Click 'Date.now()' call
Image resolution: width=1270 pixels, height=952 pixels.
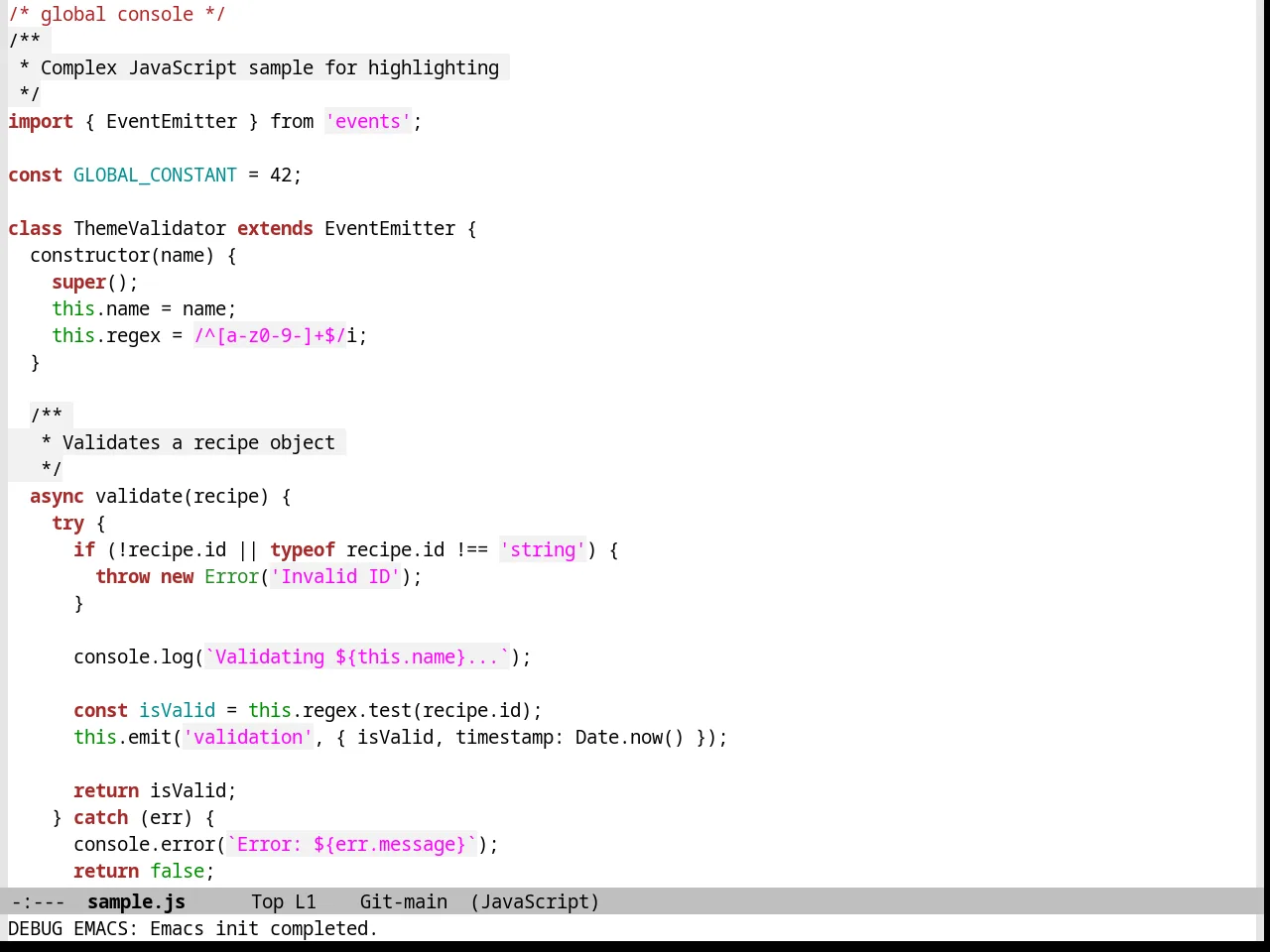point(630,737)
